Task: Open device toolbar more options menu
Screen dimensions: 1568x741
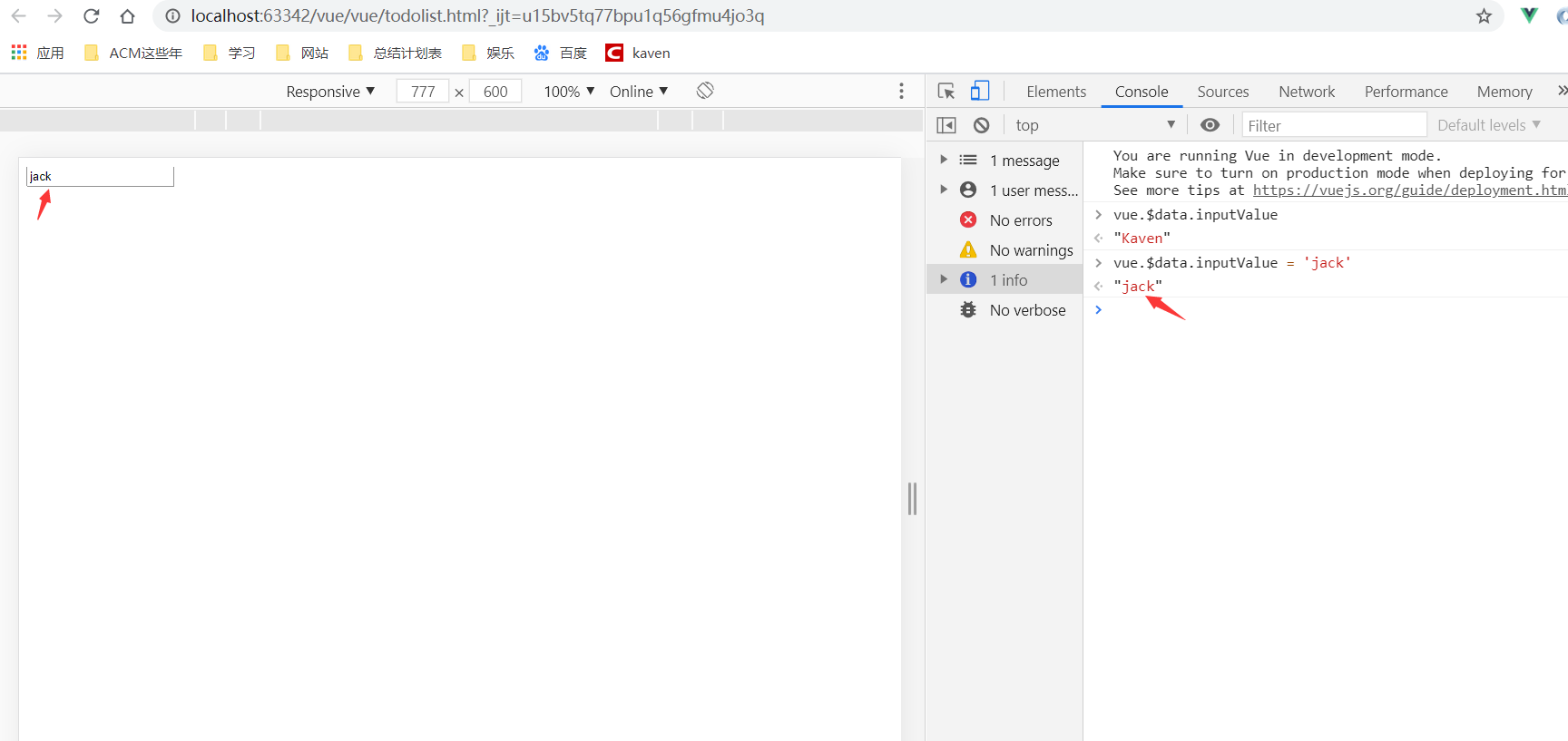Action: 901,91
